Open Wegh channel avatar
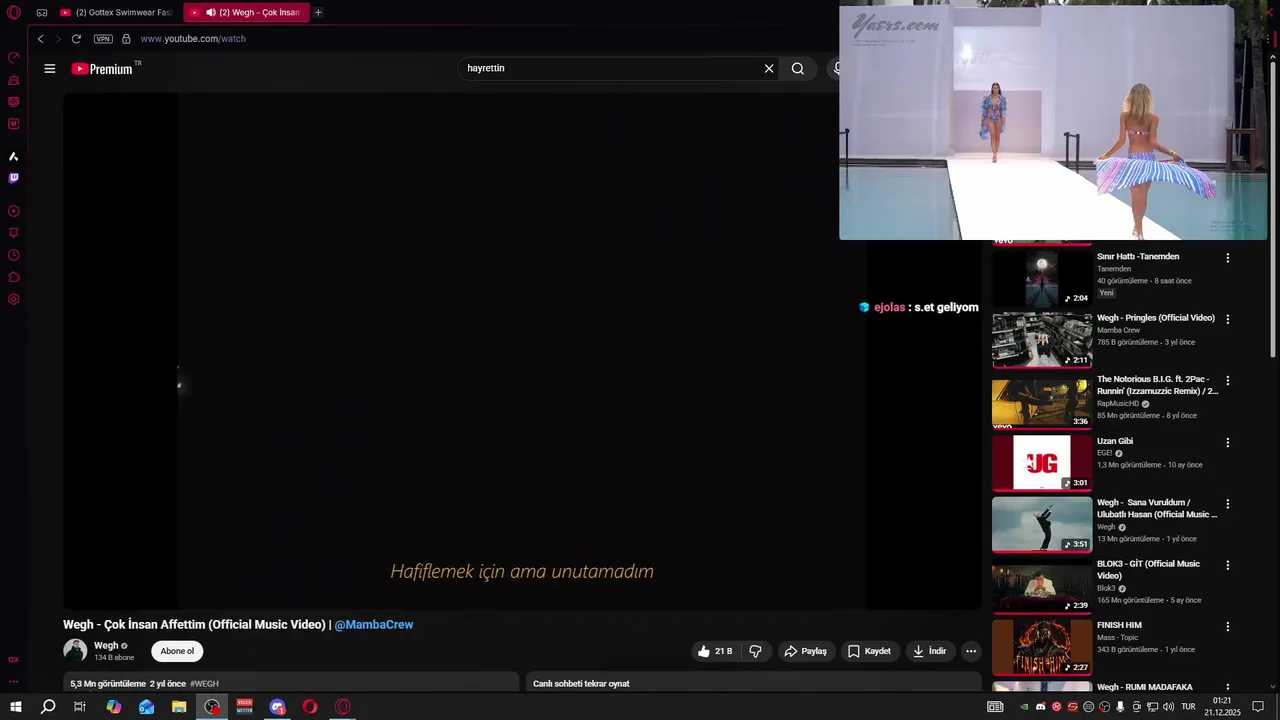 75,651
